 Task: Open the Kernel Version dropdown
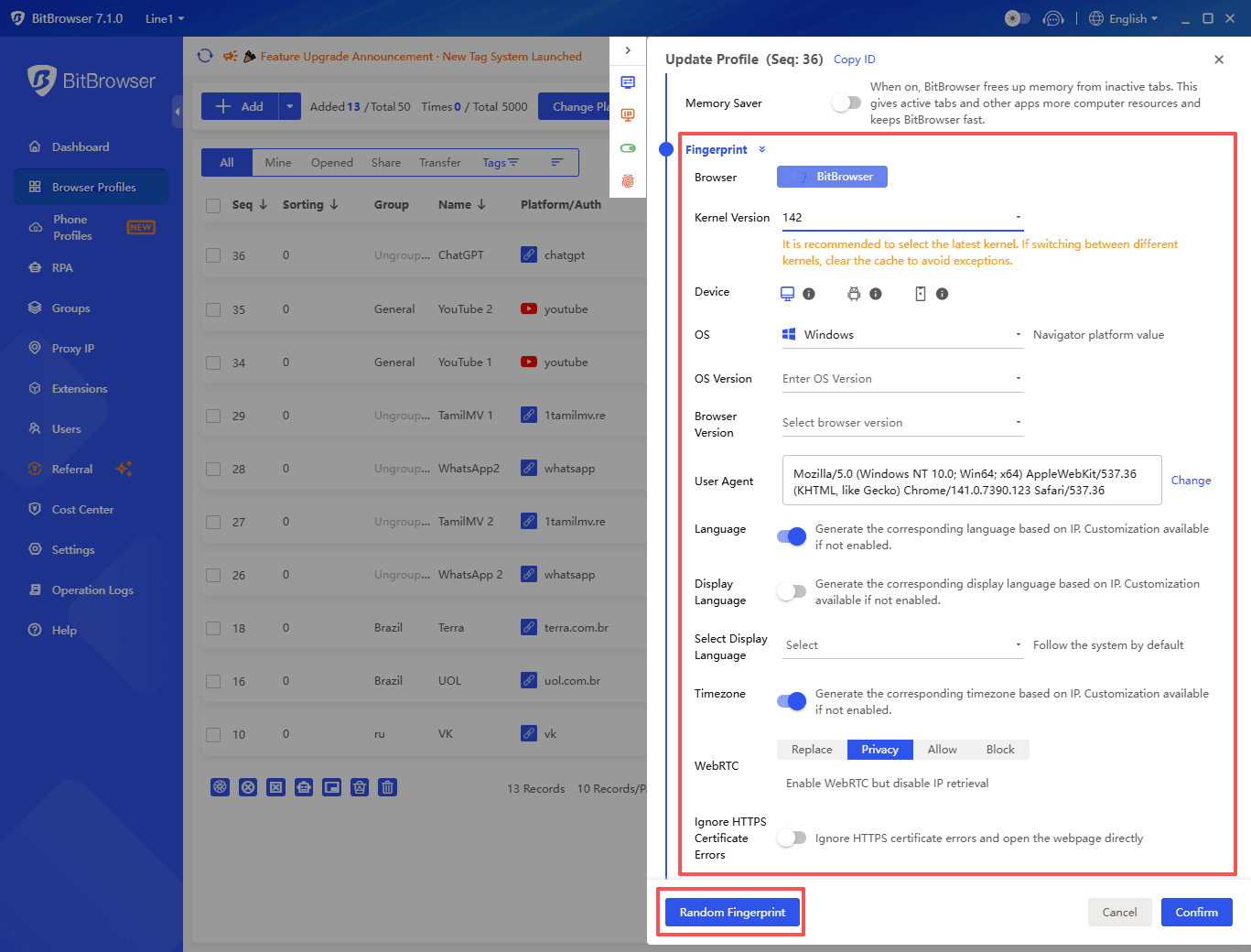coord(901,218)
